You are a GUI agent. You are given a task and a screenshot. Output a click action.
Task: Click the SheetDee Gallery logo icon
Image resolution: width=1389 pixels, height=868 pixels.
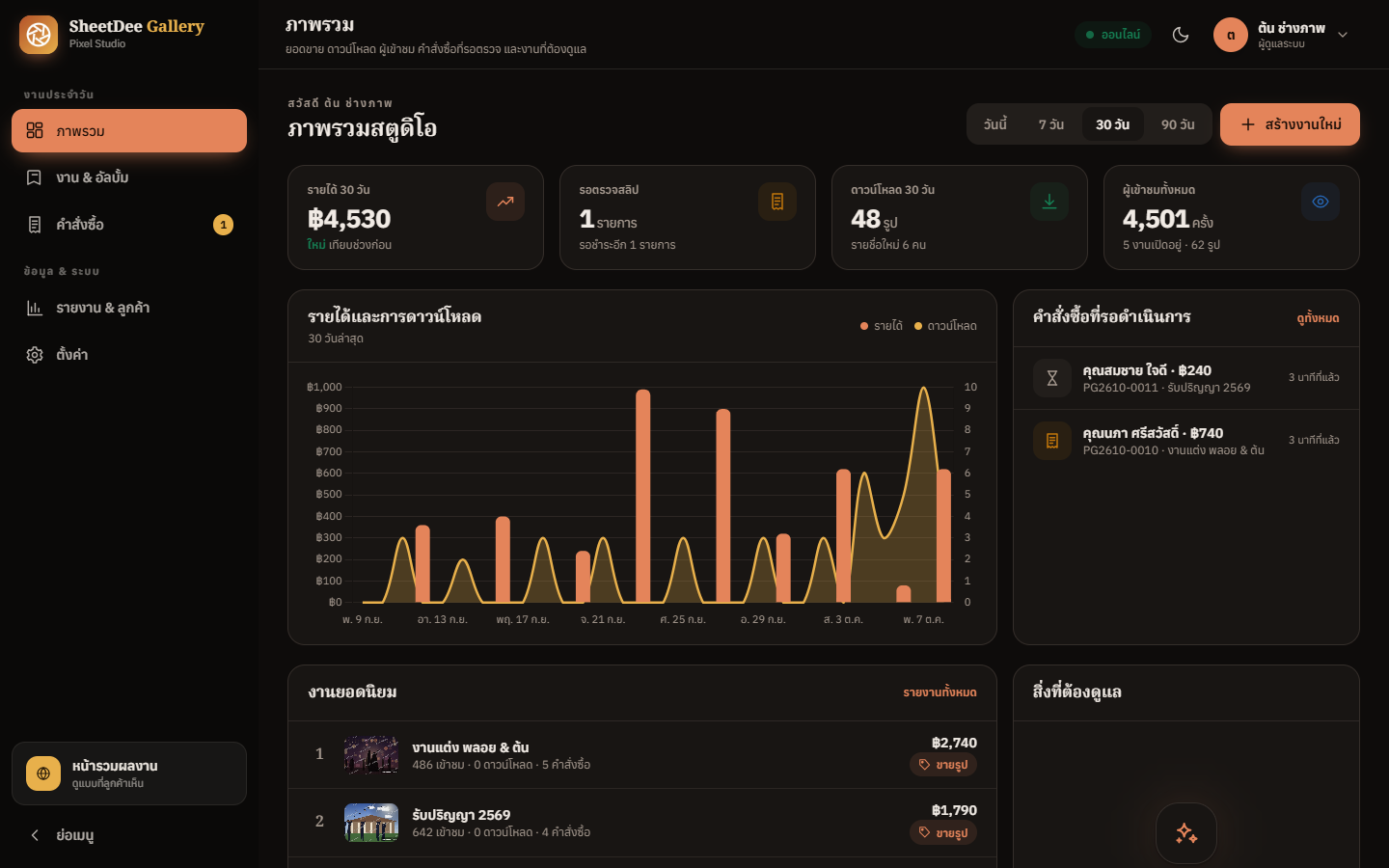39,35
